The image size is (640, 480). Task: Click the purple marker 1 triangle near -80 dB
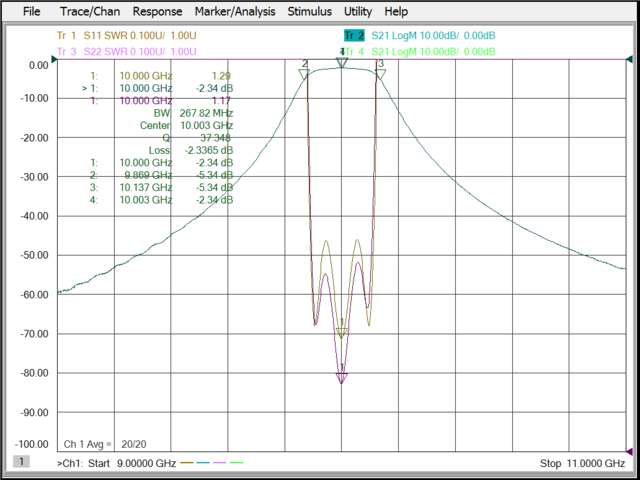click(x=342, y=378)
